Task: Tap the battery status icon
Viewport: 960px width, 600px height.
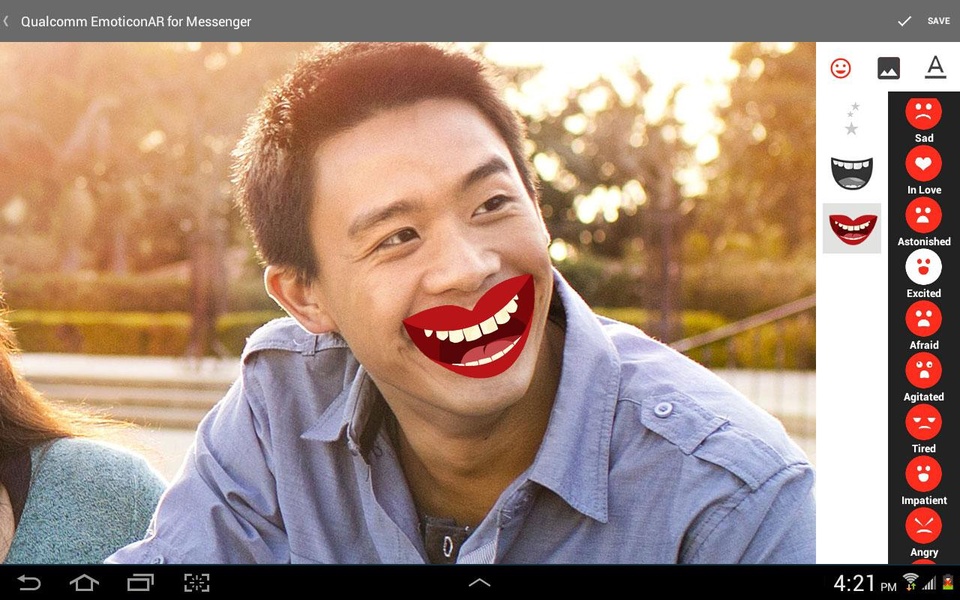Action: [948, 582]
